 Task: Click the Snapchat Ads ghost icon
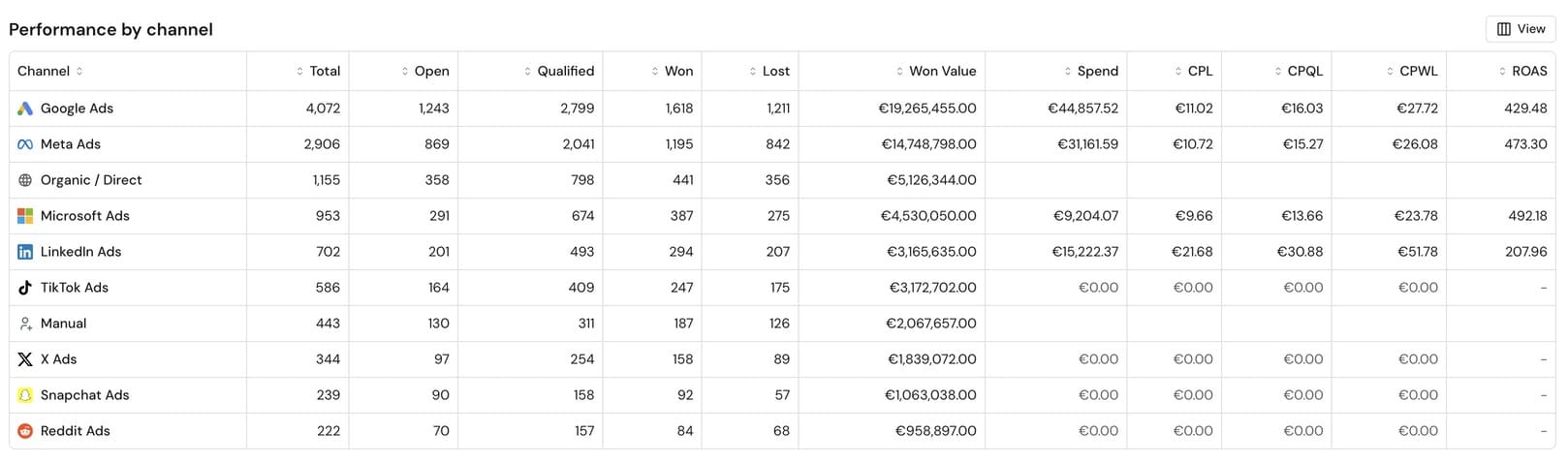pyautogui.click(x=25, y=395)
